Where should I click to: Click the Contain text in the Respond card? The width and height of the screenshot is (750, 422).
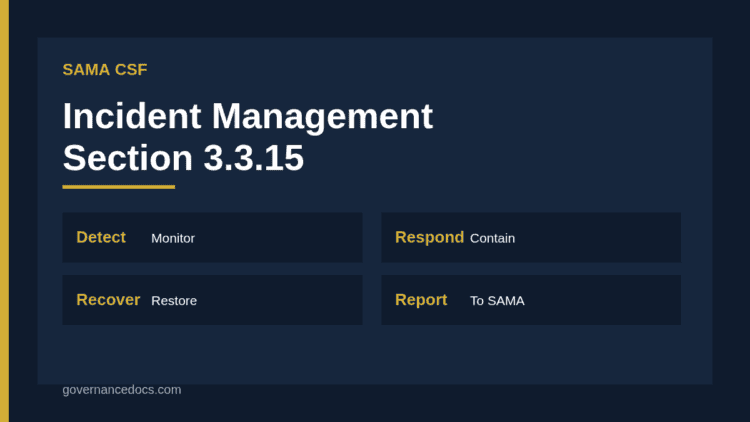[492, 238]
